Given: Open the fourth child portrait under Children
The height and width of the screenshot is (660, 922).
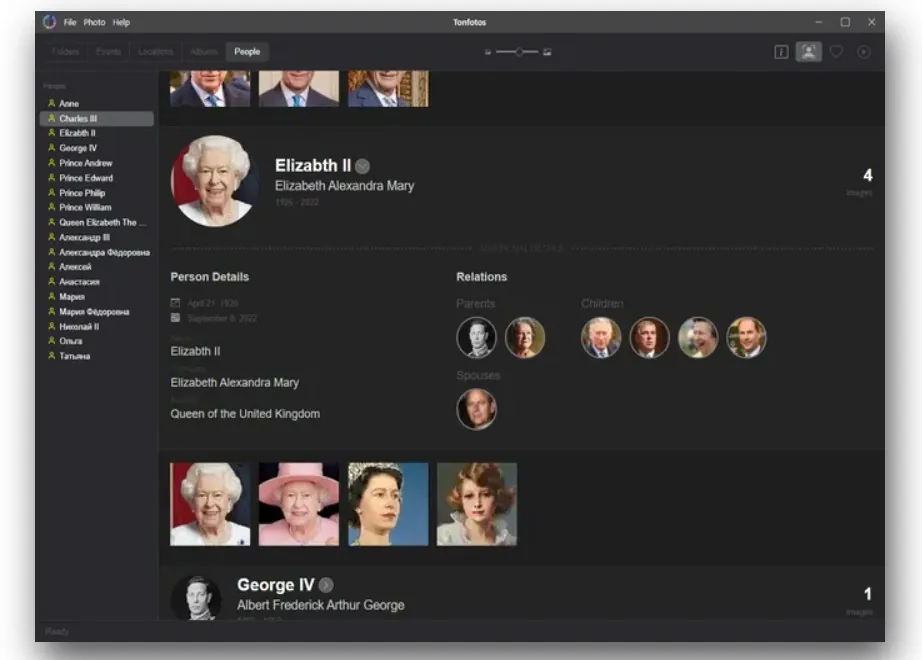Looking at the screenshot, I should [x=746, y=338].
